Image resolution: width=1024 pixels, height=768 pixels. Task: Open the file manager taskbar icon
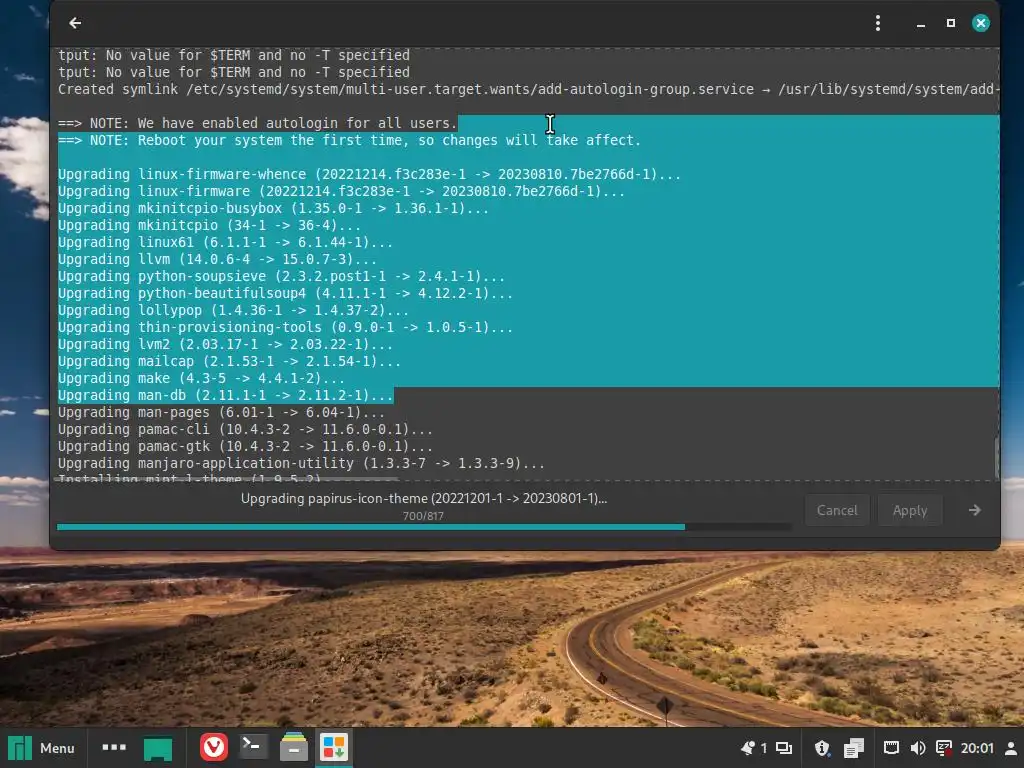pyautogui.click(x=294, y=747)
